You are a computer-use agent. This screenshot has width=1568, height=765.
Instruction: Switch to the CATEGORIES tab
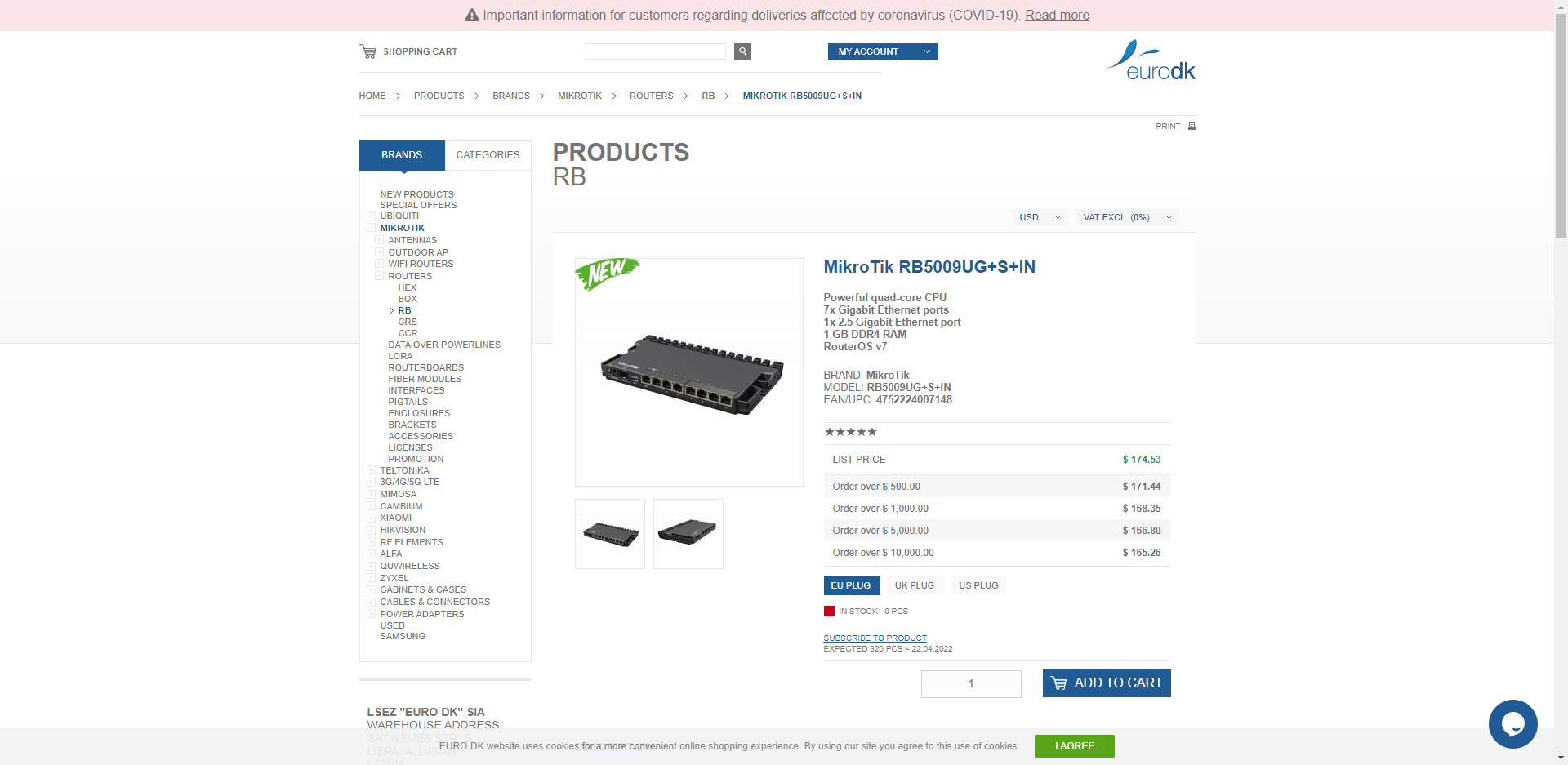pos(488,155)
